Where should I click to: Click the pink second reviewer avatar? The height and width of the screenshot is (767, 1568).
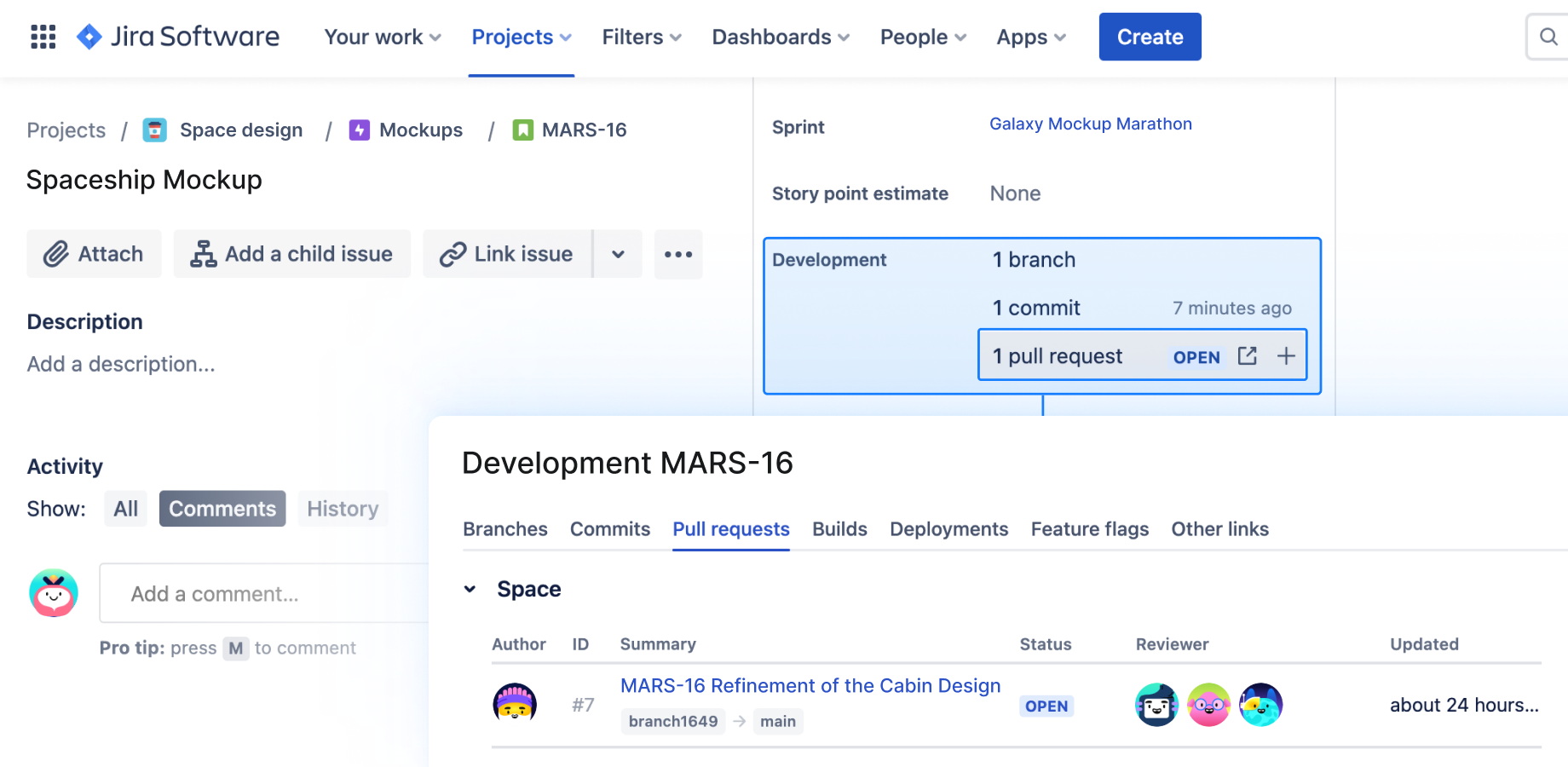pos(1208,705)
